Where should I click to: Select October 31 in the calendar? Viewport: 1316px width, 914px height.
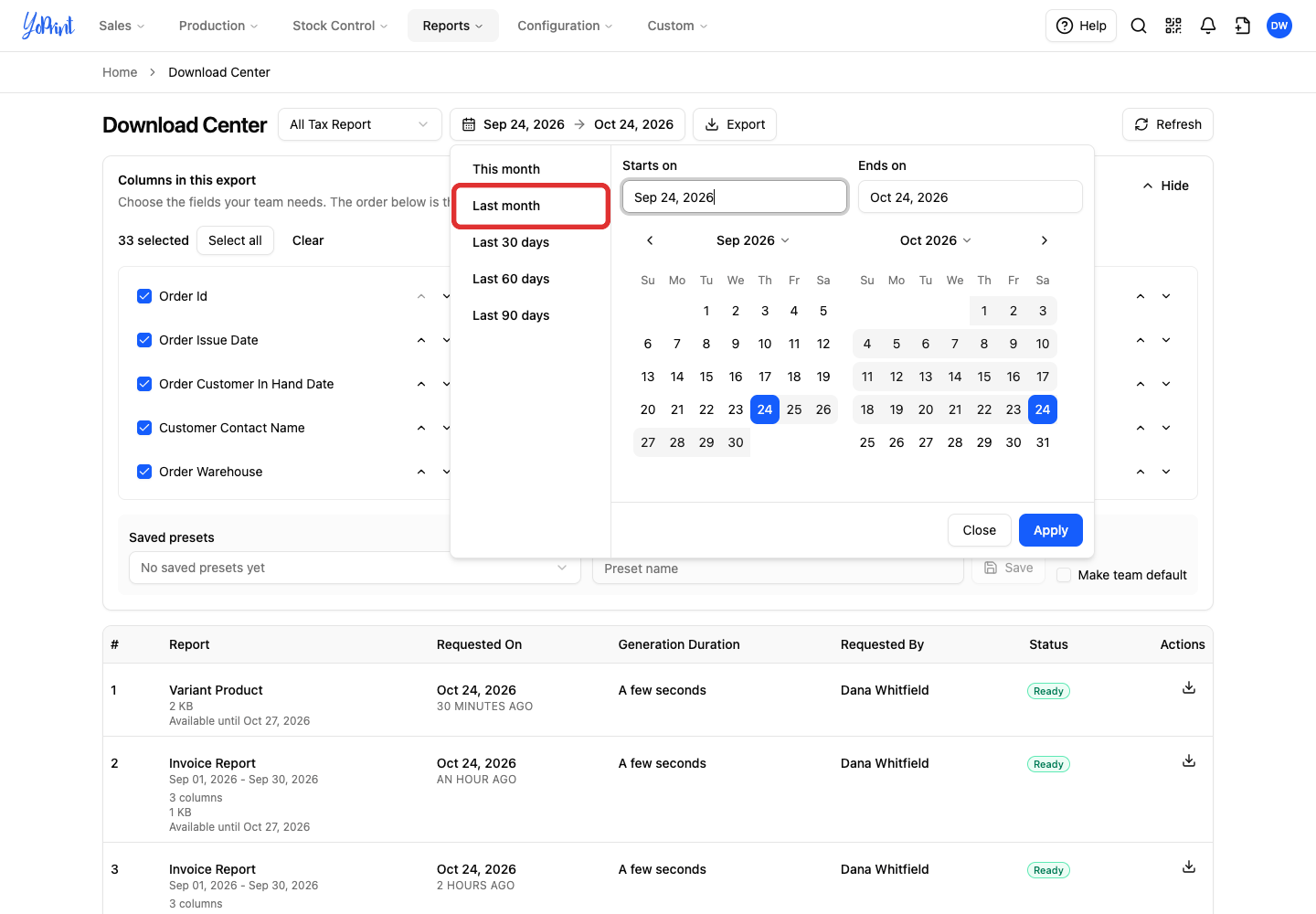[x=1043, y=442]
